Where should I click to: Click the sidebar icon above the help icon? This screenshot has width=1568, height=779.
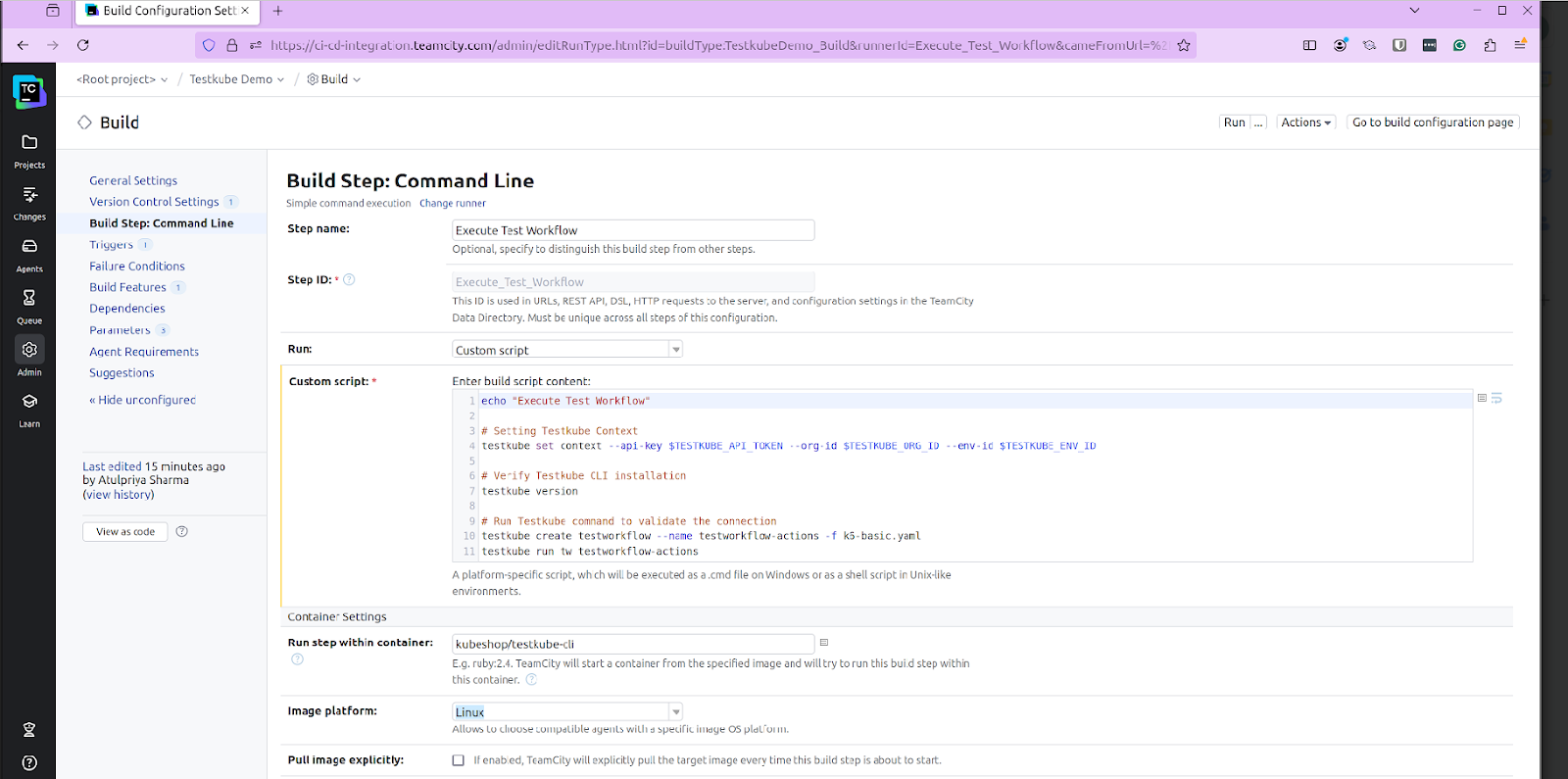(29, 730)
